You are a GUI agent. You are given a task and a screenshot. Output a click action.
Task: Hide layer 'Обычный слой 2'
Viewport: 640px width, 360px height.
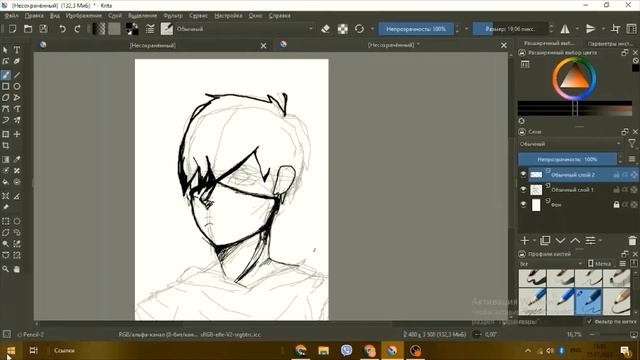click(523, 174)
